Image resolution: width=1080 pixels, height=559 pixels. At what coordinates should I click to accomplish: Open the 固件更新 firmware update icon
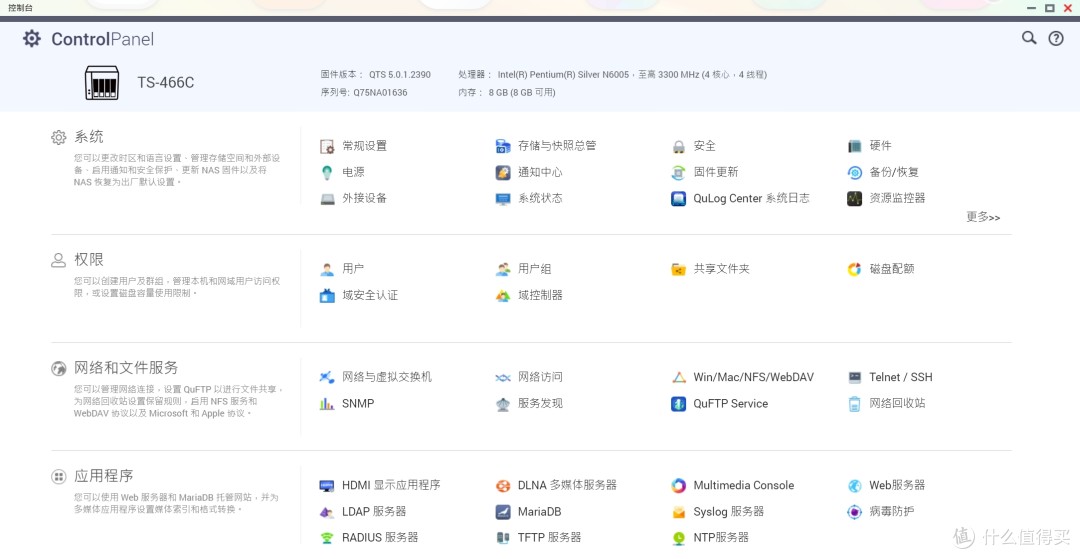678,172
